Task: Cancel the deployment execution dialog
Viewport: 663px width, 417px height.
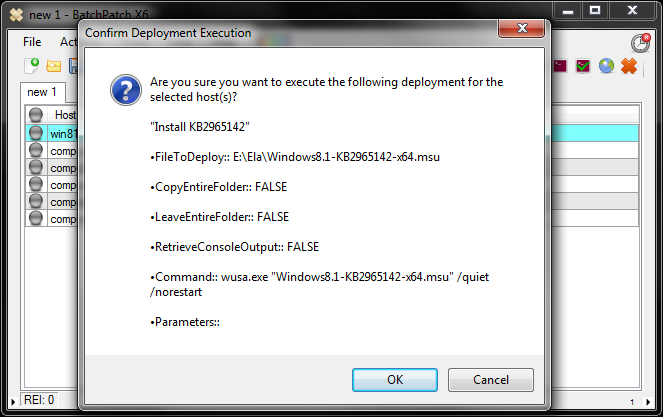Action: 490,380
